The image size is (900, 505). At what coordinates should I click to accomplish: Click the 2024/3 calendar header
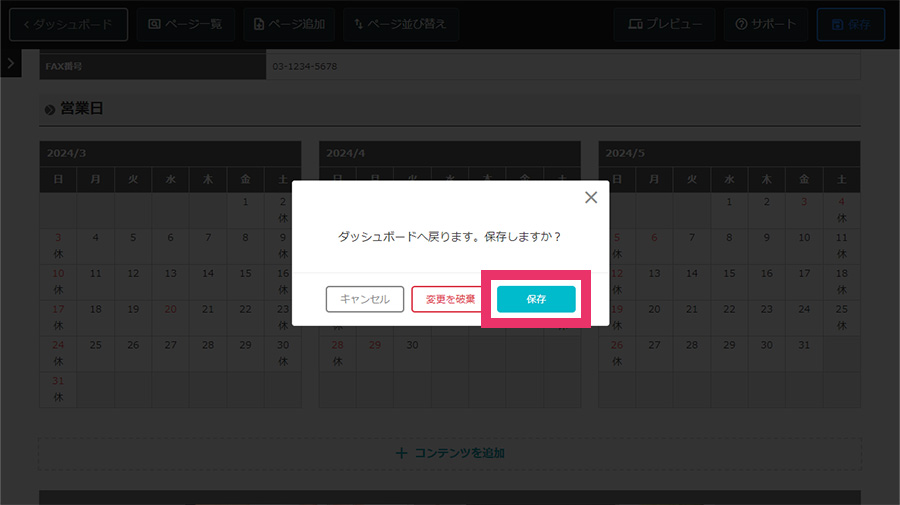click(x=170, y=153)
